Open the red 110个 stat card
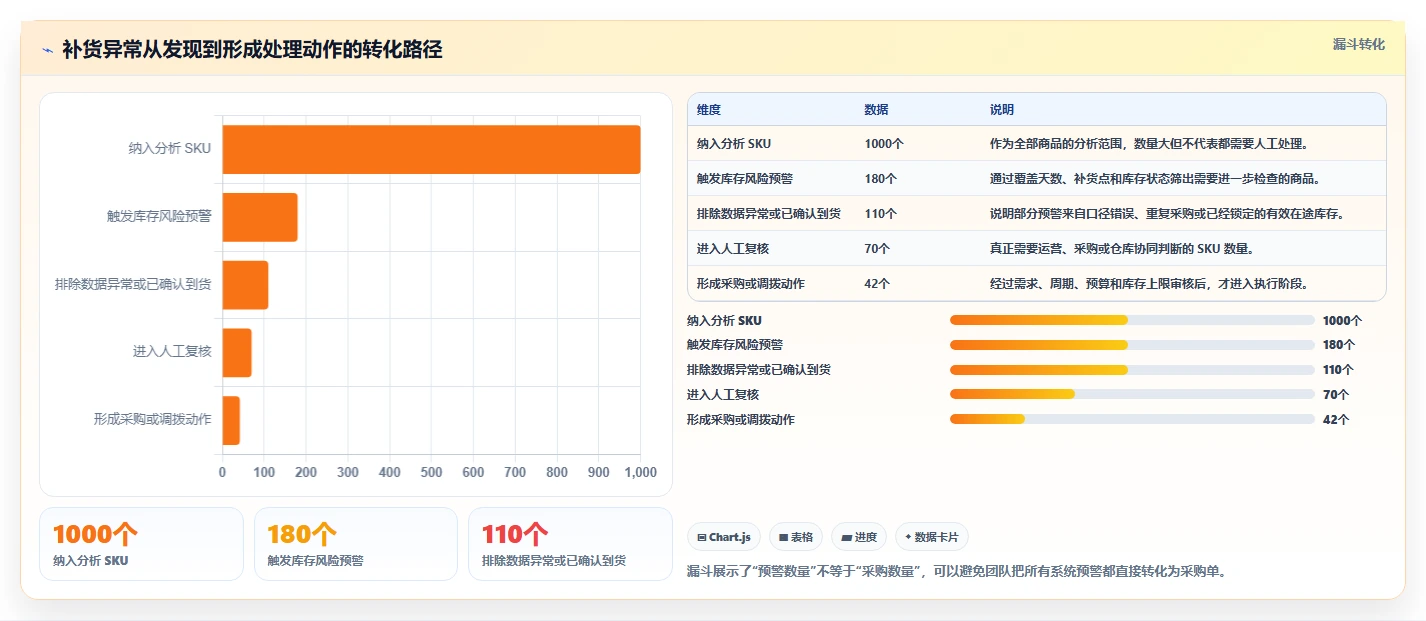This screenshot has height=621, width=1426. tap(570, 544)
